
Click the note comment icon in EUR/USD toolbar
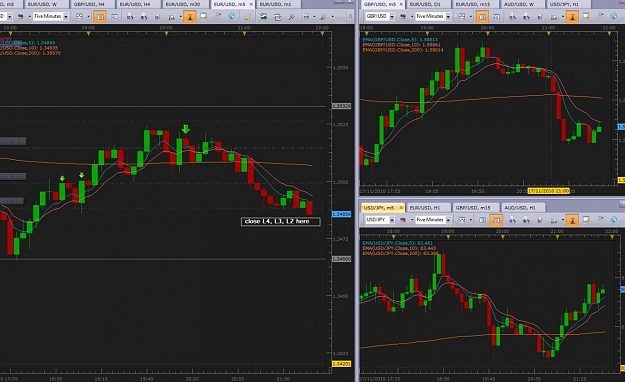204,16
